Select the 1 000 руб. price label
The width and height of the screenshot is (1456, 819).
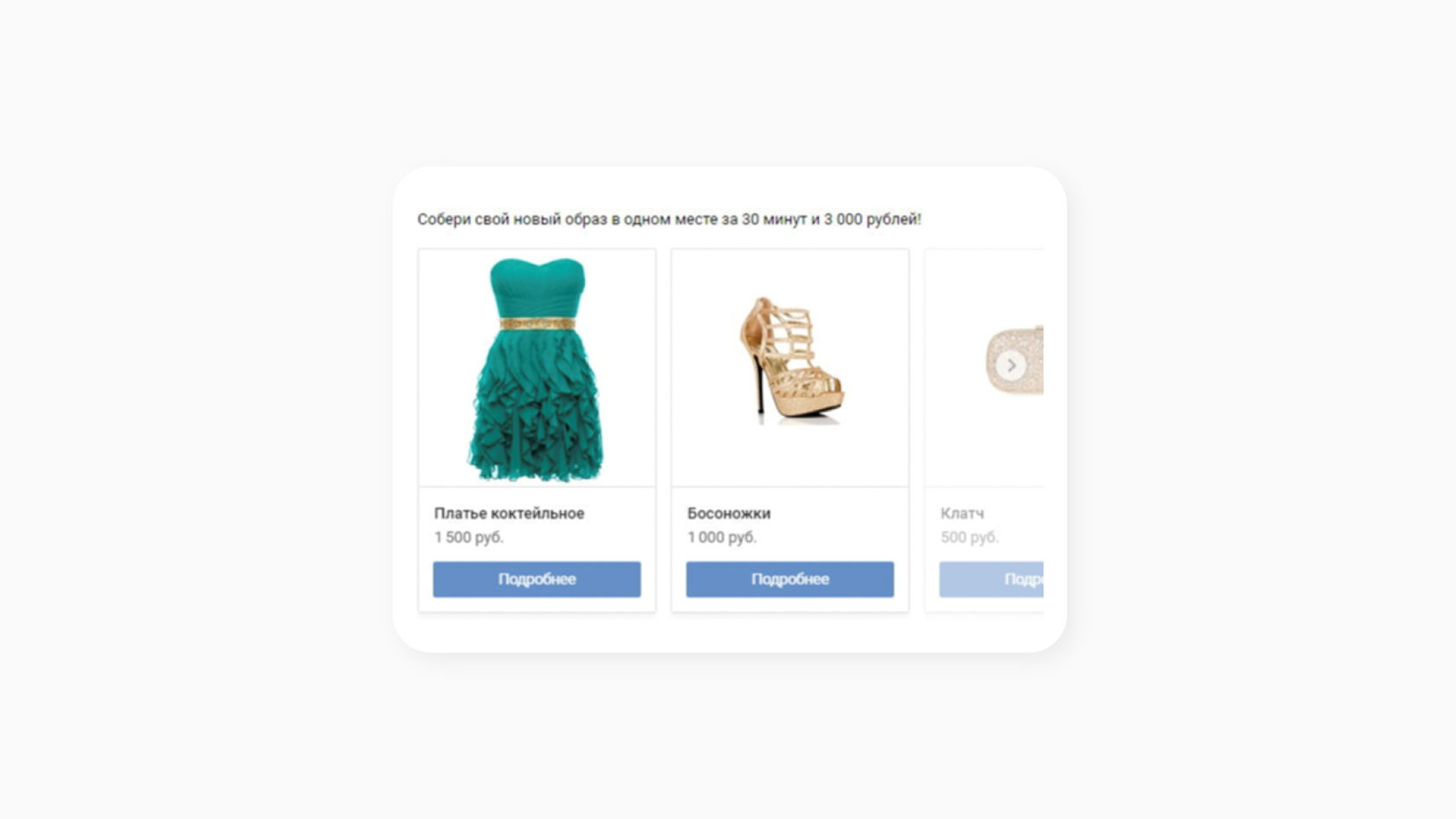pos(722,537)
